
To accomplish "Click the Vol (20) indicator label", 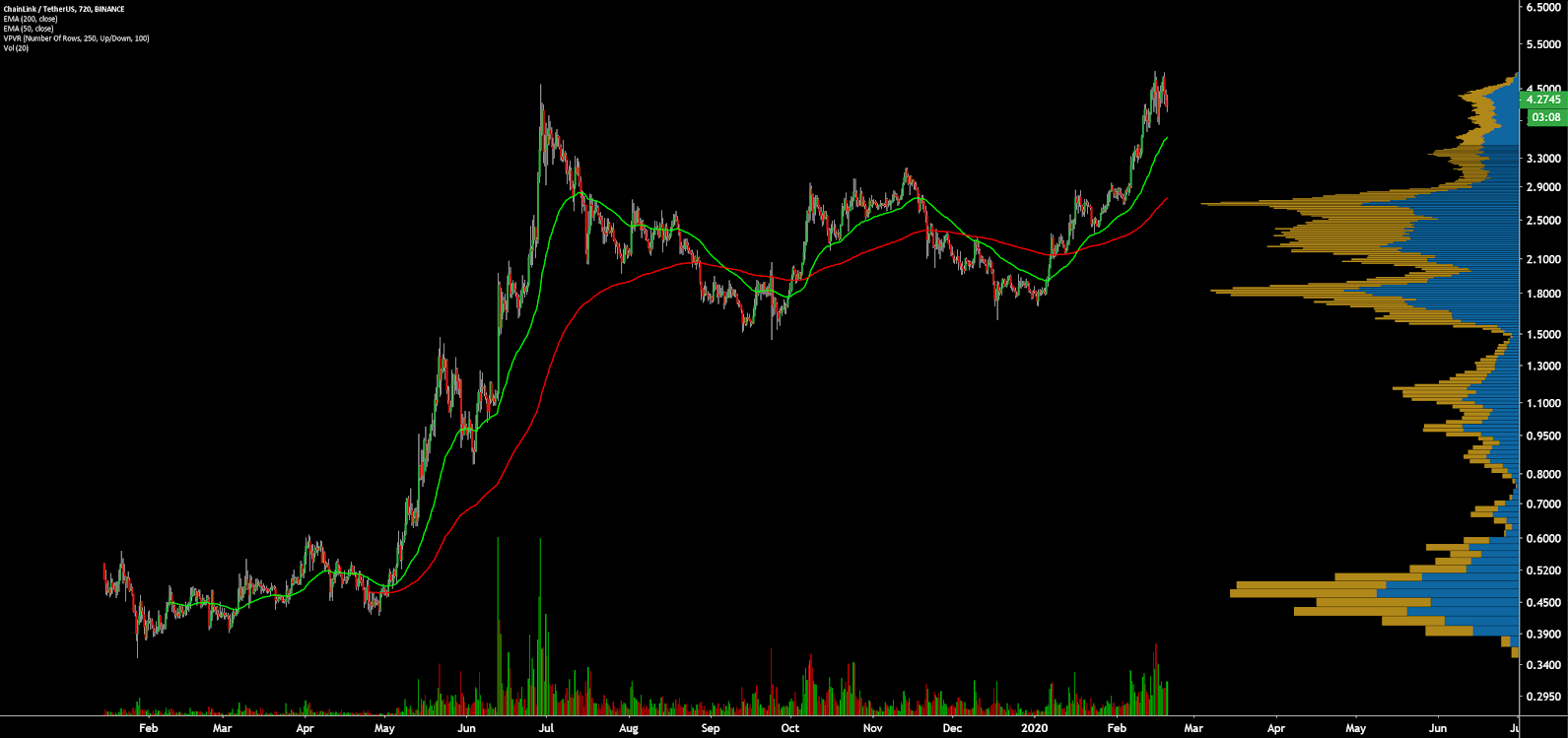I will pyautogui.click(x=16, y=48).
